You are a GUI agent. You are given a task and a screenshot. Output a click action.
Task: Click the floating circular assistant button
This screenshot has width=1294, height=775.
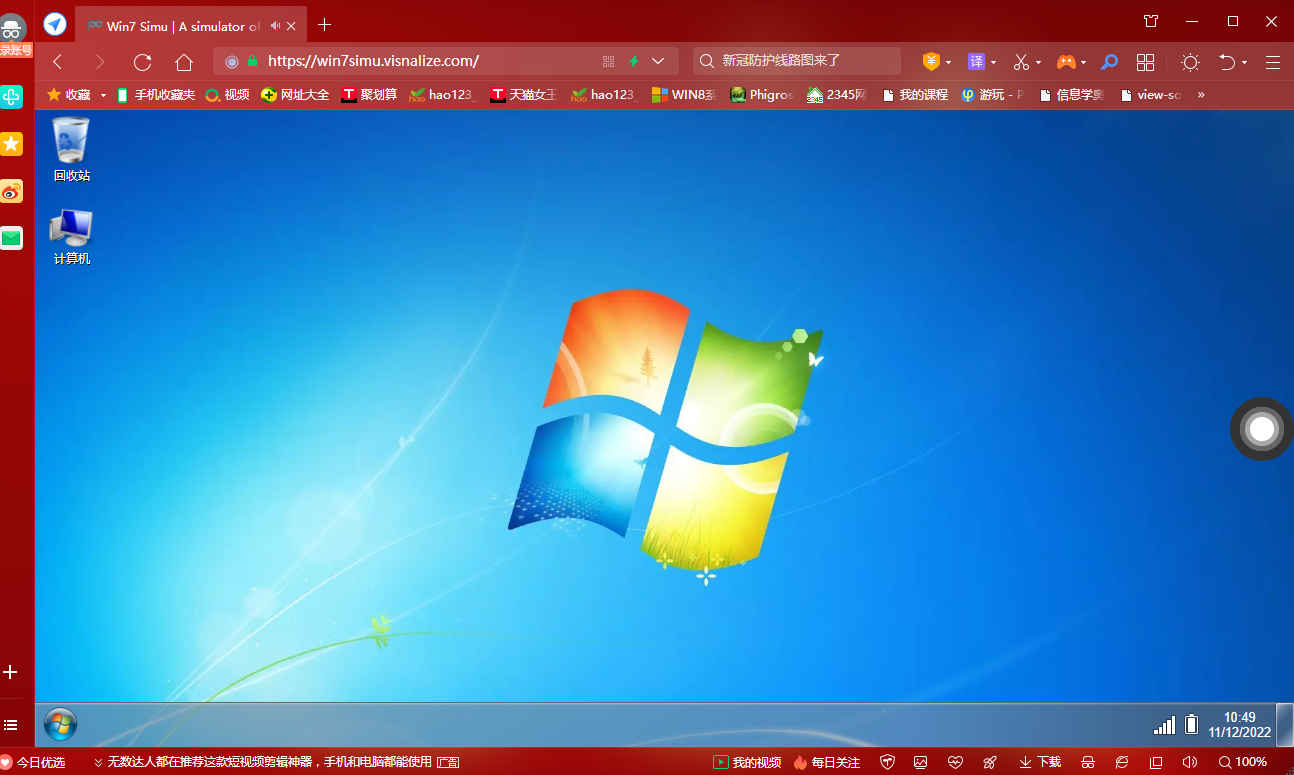[1262, 429]
